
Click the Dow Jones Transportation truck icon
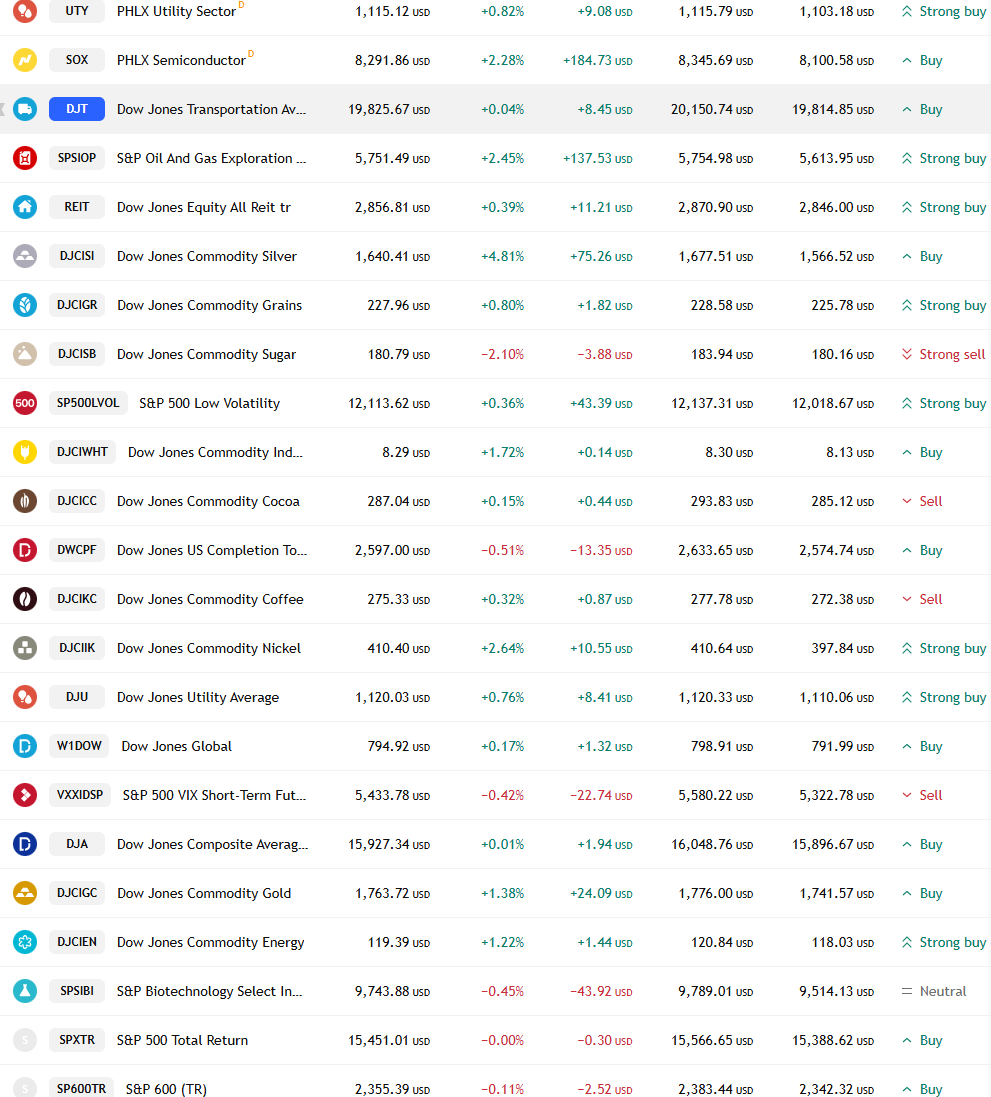pyautogui.click(x=24, y=109)
